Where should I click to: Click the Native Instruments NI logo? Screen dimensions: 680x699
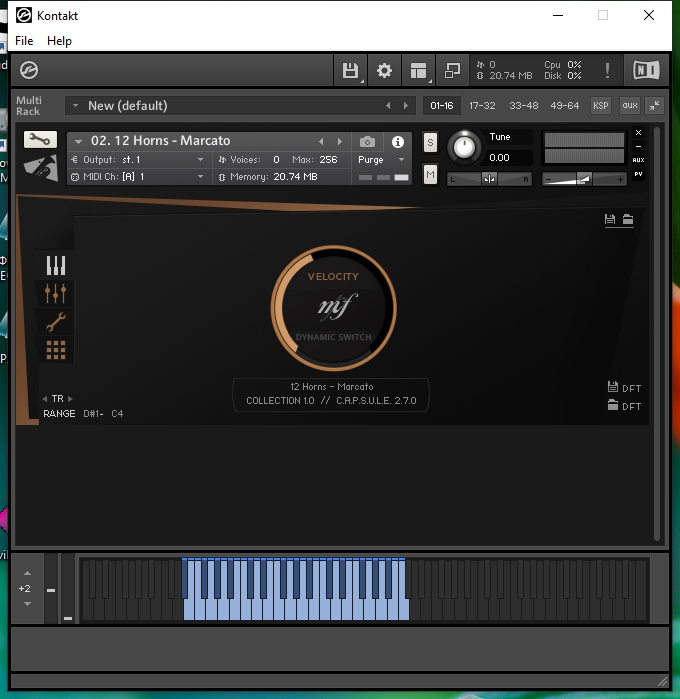[x=646, y=70]
